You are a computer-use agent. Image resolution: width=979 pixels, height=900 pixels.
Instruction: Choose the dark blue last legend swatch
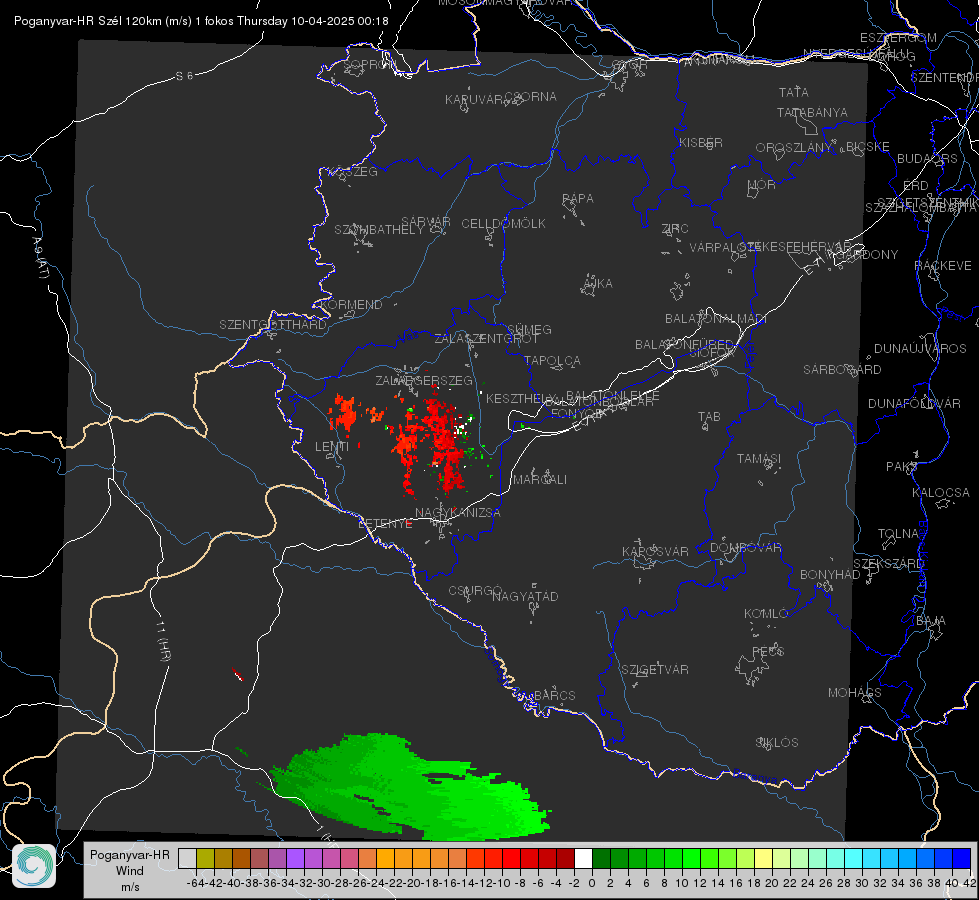pos(962,858)
